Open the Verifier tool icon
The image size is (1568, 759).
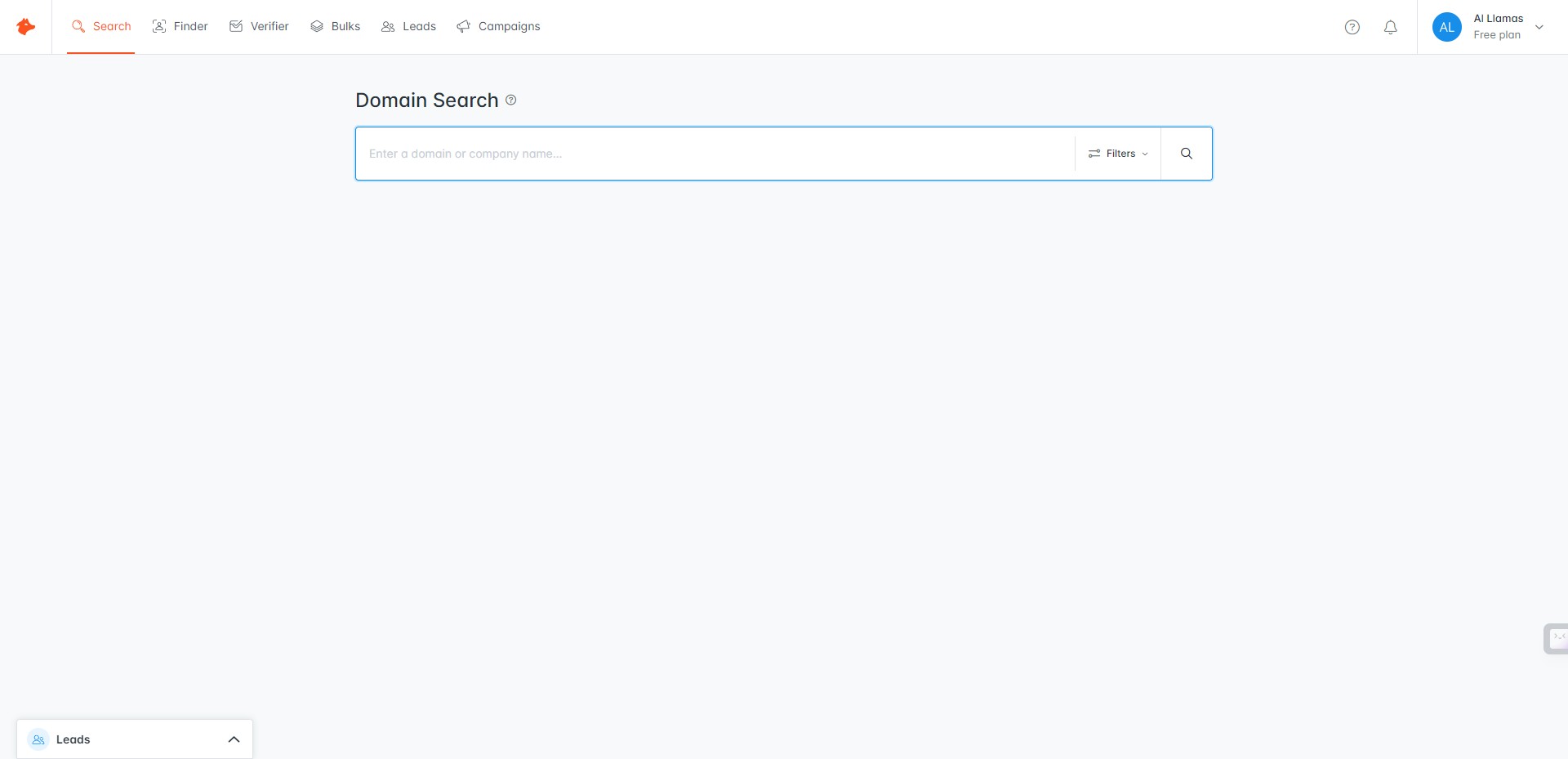tap(236, 26)
